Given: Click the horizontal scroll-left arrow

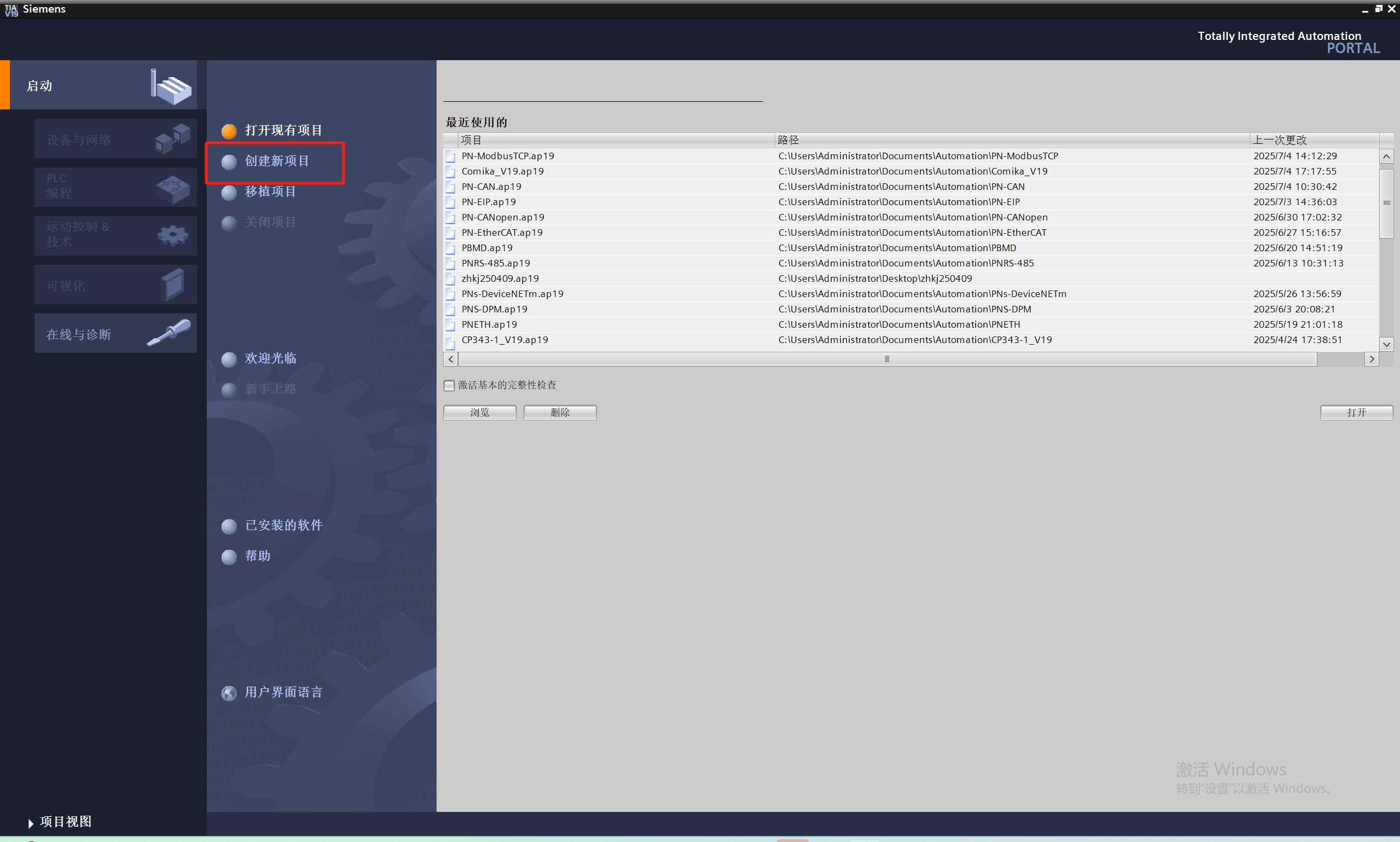Looking at the screenshot, I should [451, 359].
